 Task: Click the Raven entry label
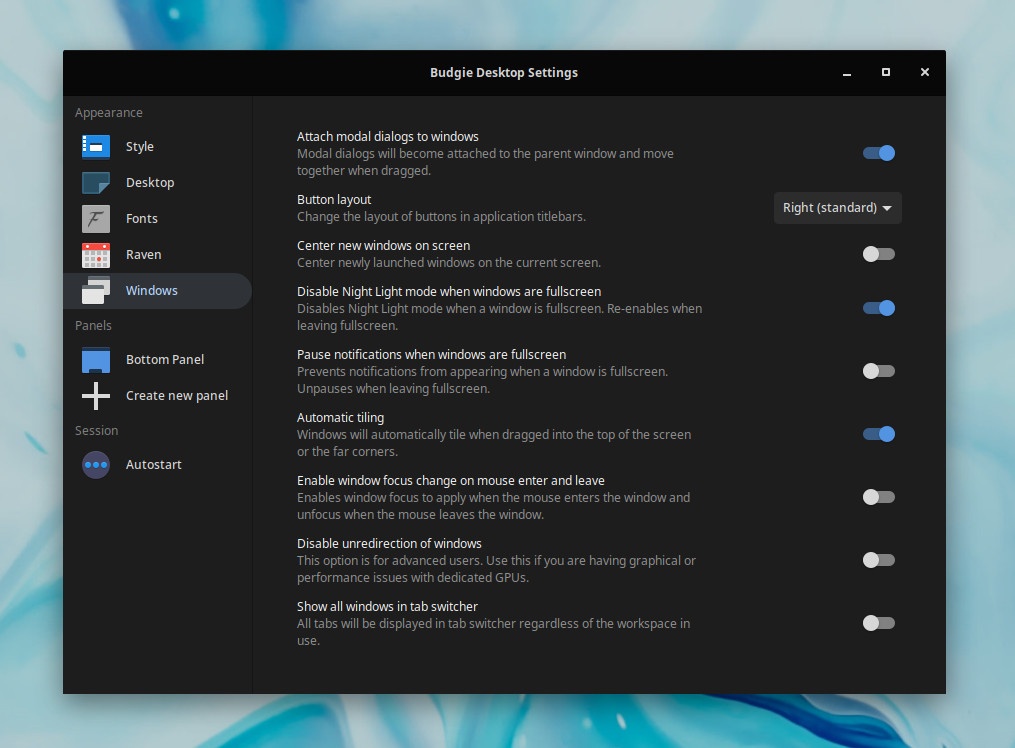pos(143,254)
